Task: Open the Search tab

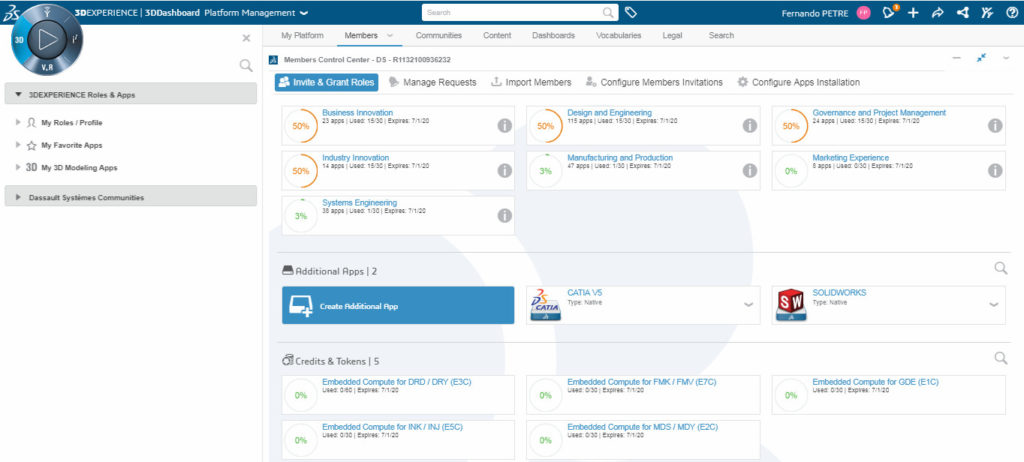Action: pos(722,35)
